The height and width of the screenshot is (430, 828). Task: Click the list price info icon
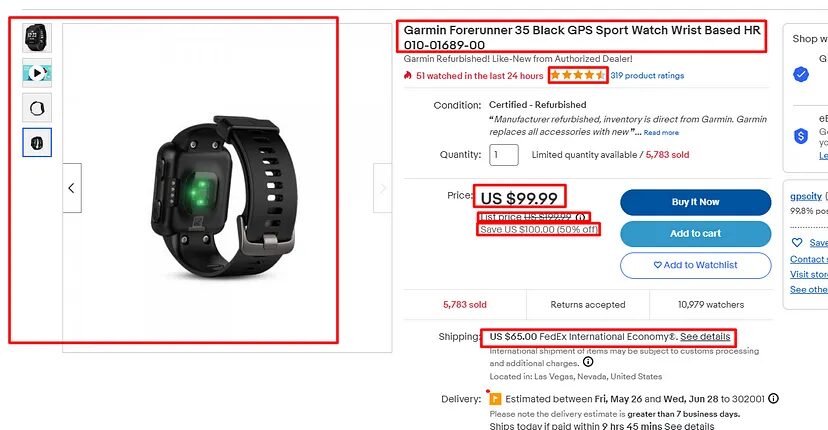[580, 217]
